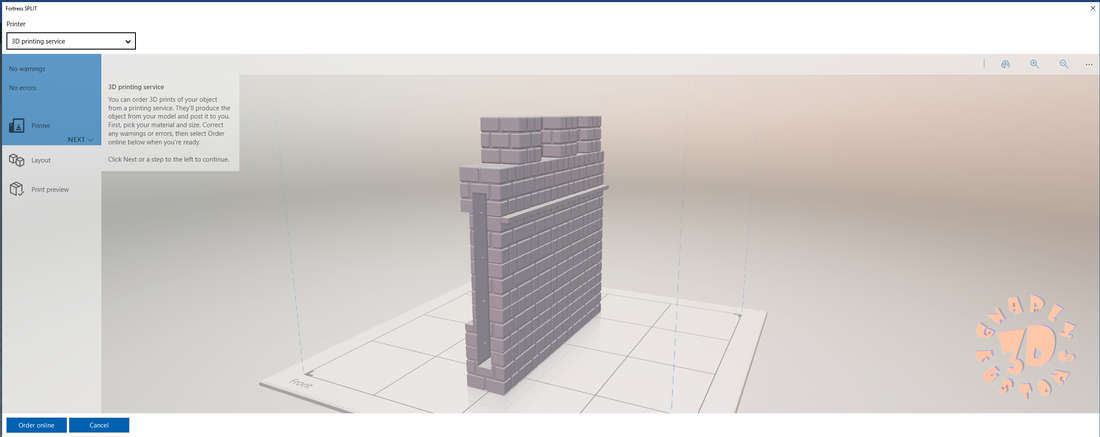1100x437 pixels.
Task: Click the Layout cubes icon
Action: point(17,160)
